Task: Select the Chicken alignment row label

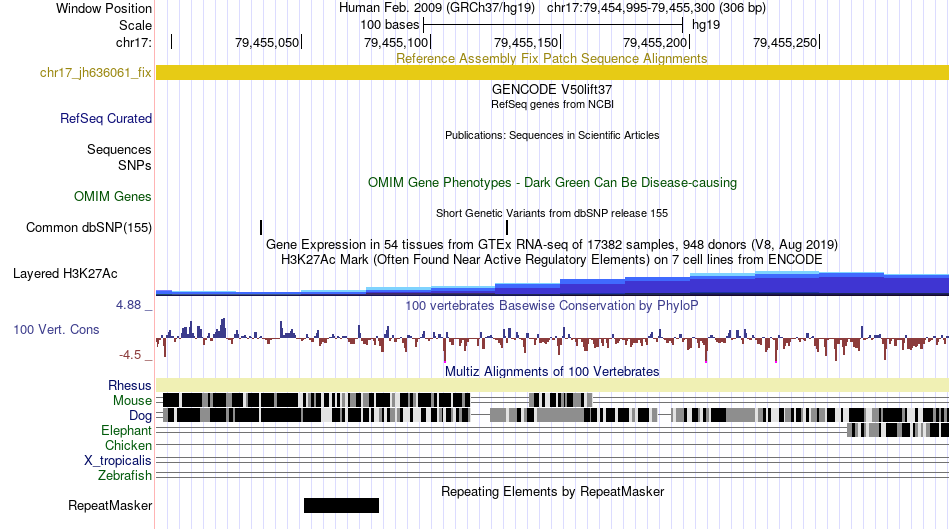Action: 128,445
